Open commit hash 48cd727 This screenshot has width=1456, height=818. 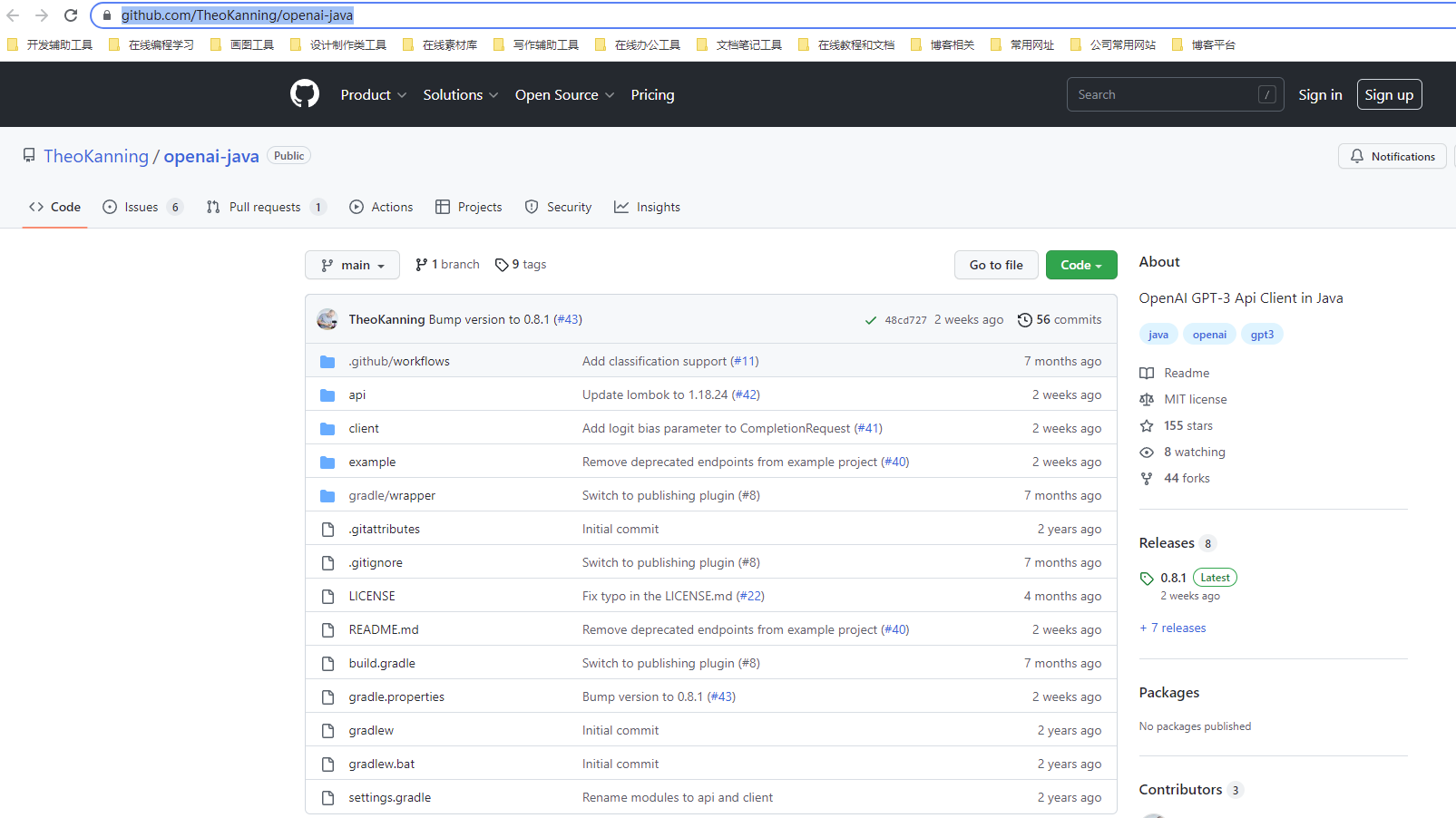point(905,320)
